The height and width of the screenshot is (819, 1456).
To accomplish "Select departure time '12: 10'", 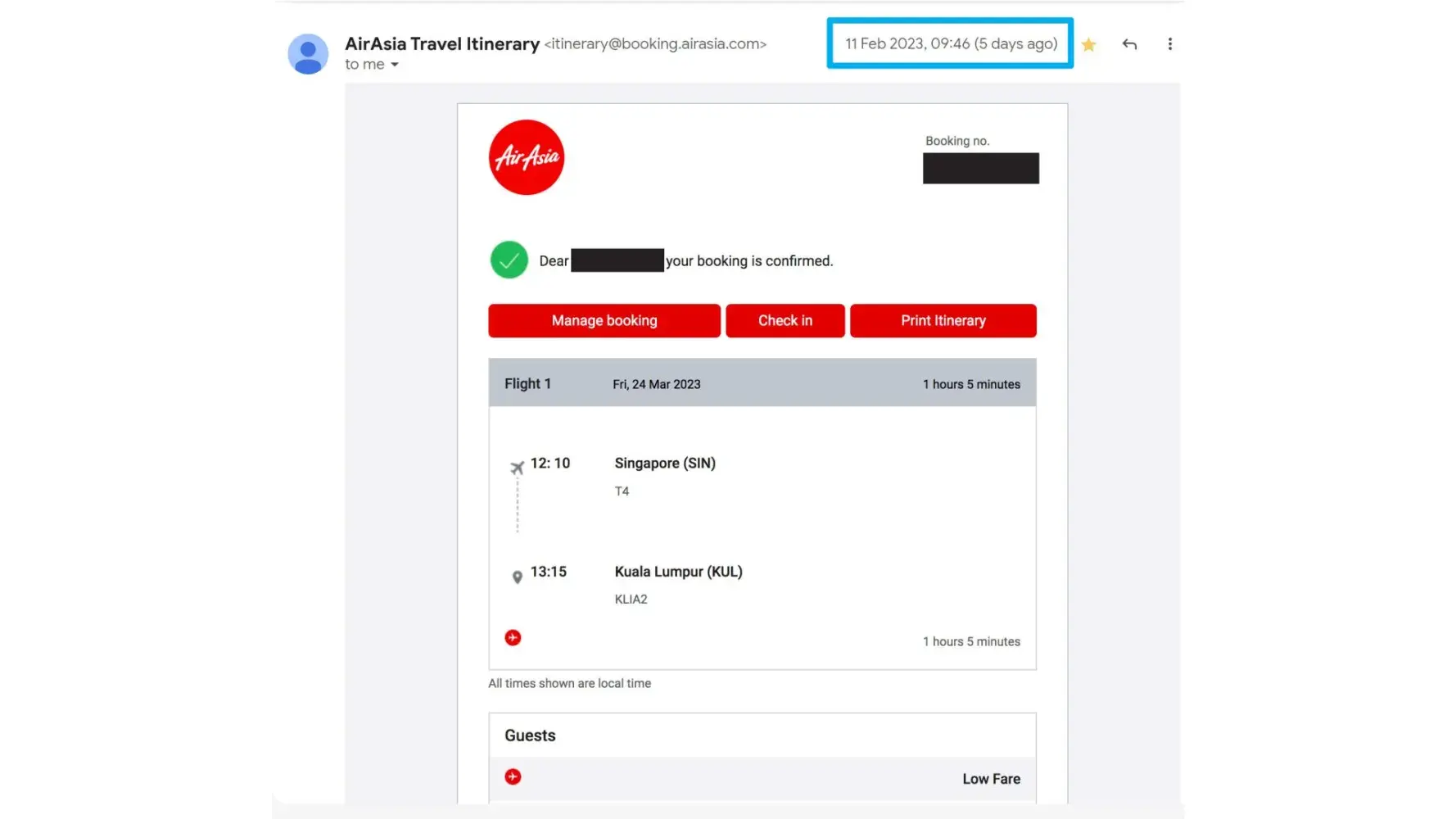I will coord(550,464).
